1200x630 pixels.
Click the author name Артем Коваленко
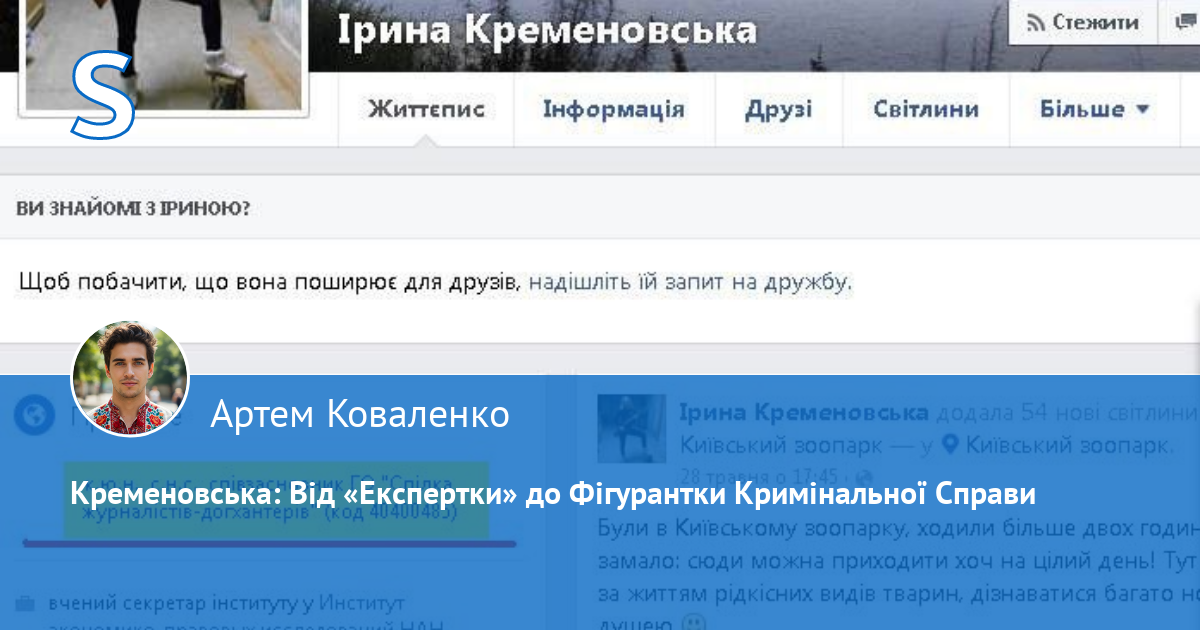pyautogui.click(x=360, y=413)
